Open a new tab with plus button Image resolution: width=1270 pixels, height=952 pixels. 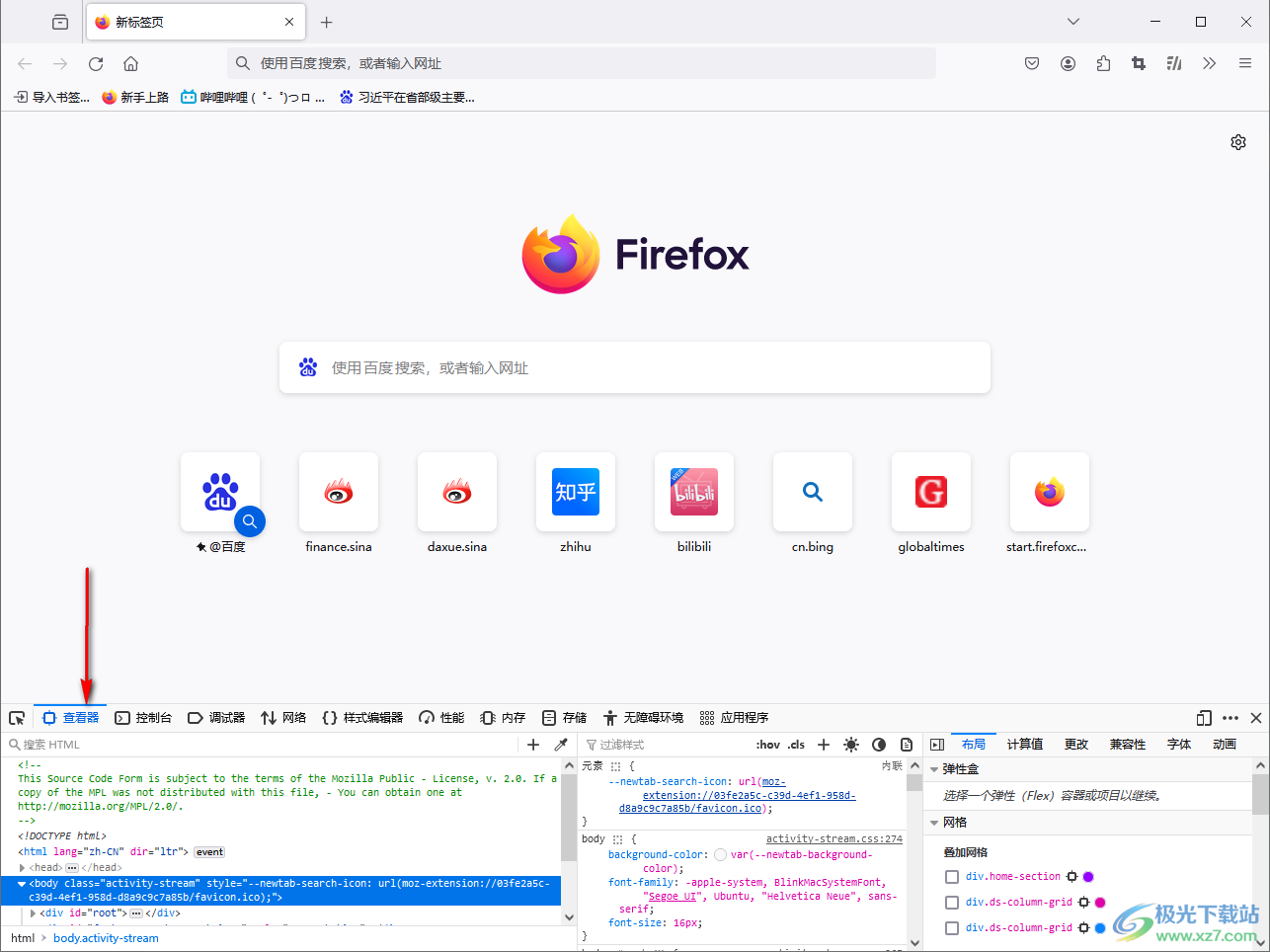(x=327, y=22)
